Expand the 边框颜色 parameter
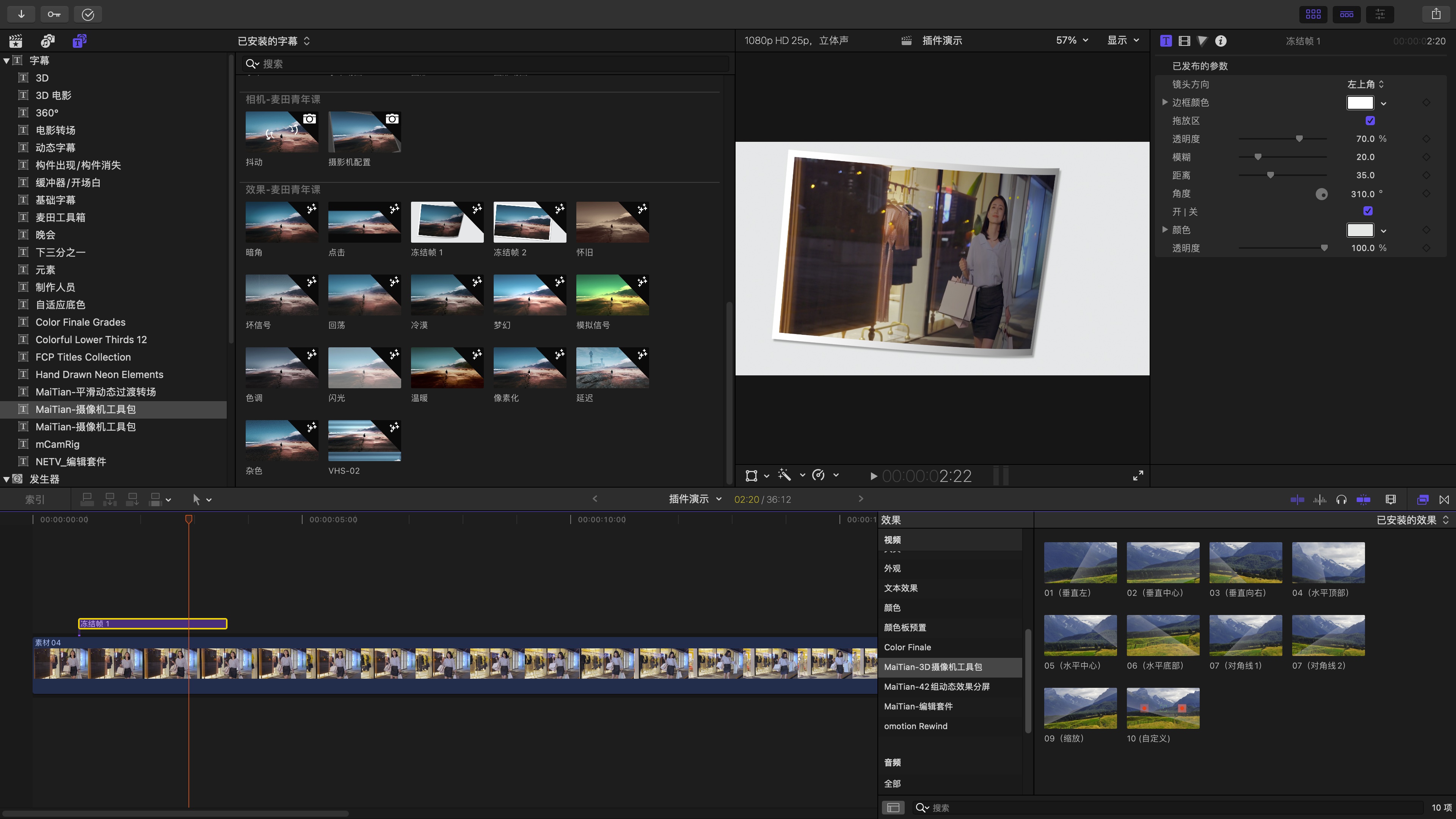Screen dimensions: 1456x819 pyautogui.click(x=1165, y=102)
